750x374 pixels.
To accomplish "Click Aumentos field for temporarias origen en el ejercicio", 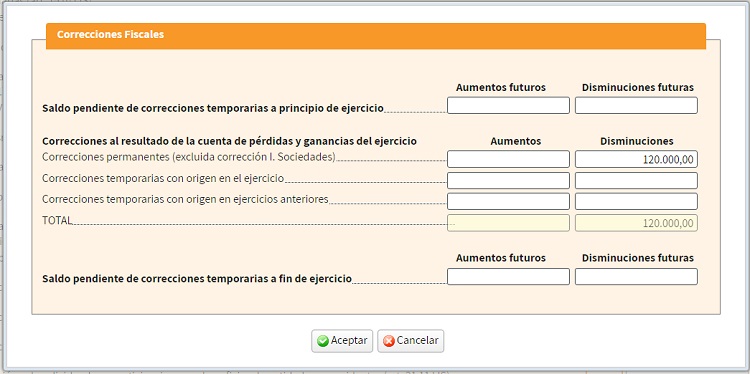I will (x=508, y=181).
